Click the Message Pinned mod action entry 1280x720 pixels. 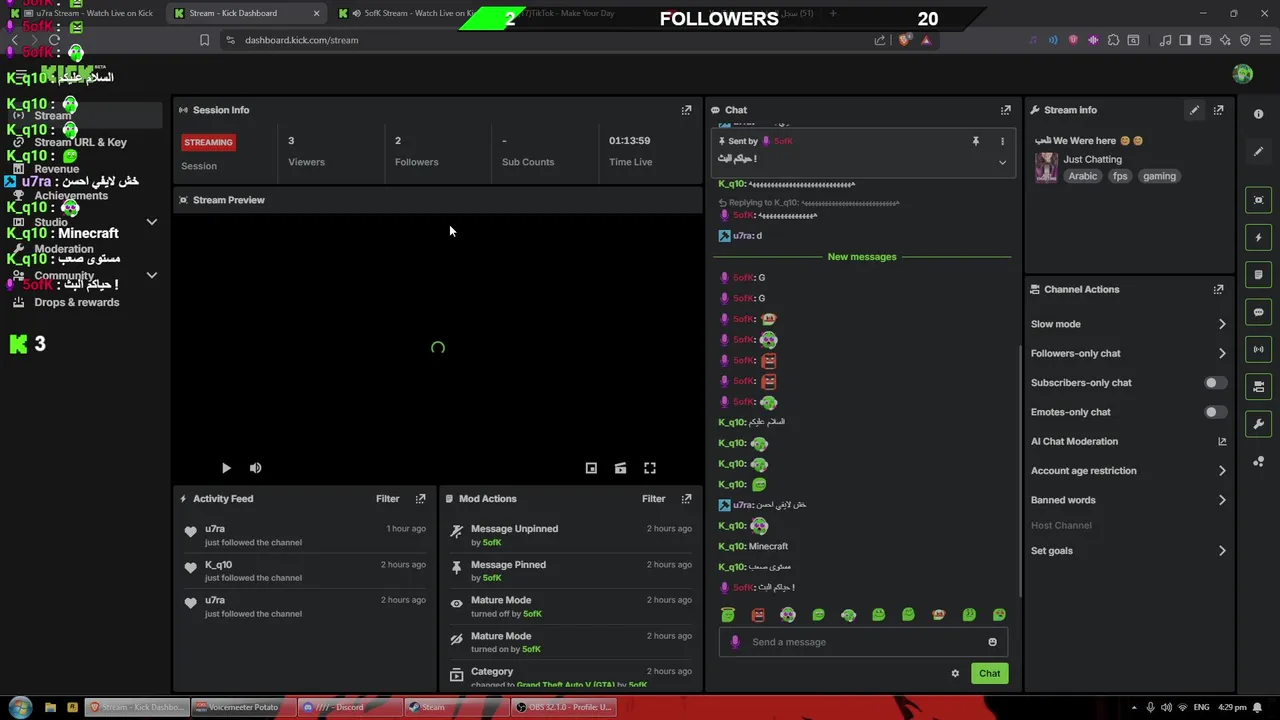pyautogui.click(x=570, y=571)
